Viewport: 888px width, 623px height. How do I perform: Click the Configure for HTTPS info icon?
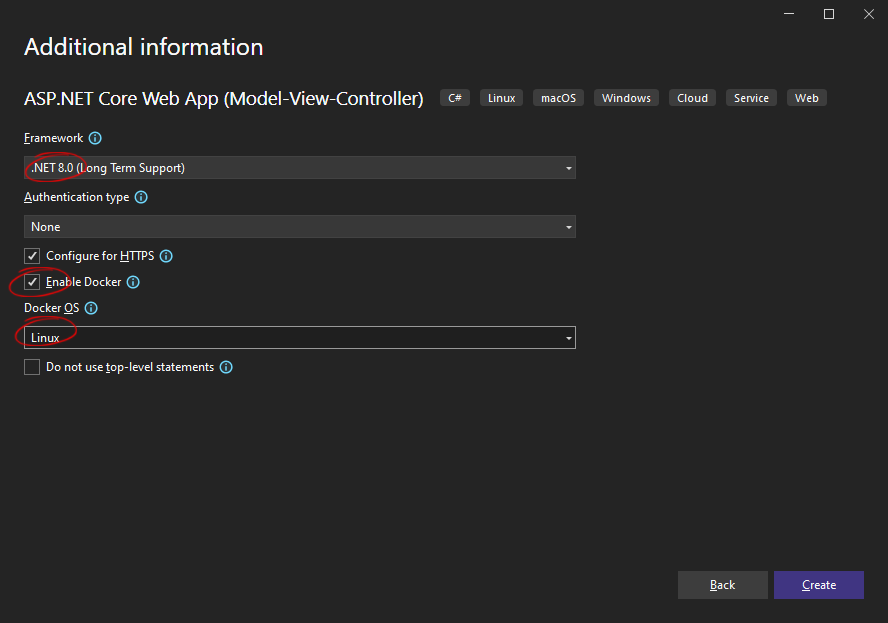[x=166, y=256]
